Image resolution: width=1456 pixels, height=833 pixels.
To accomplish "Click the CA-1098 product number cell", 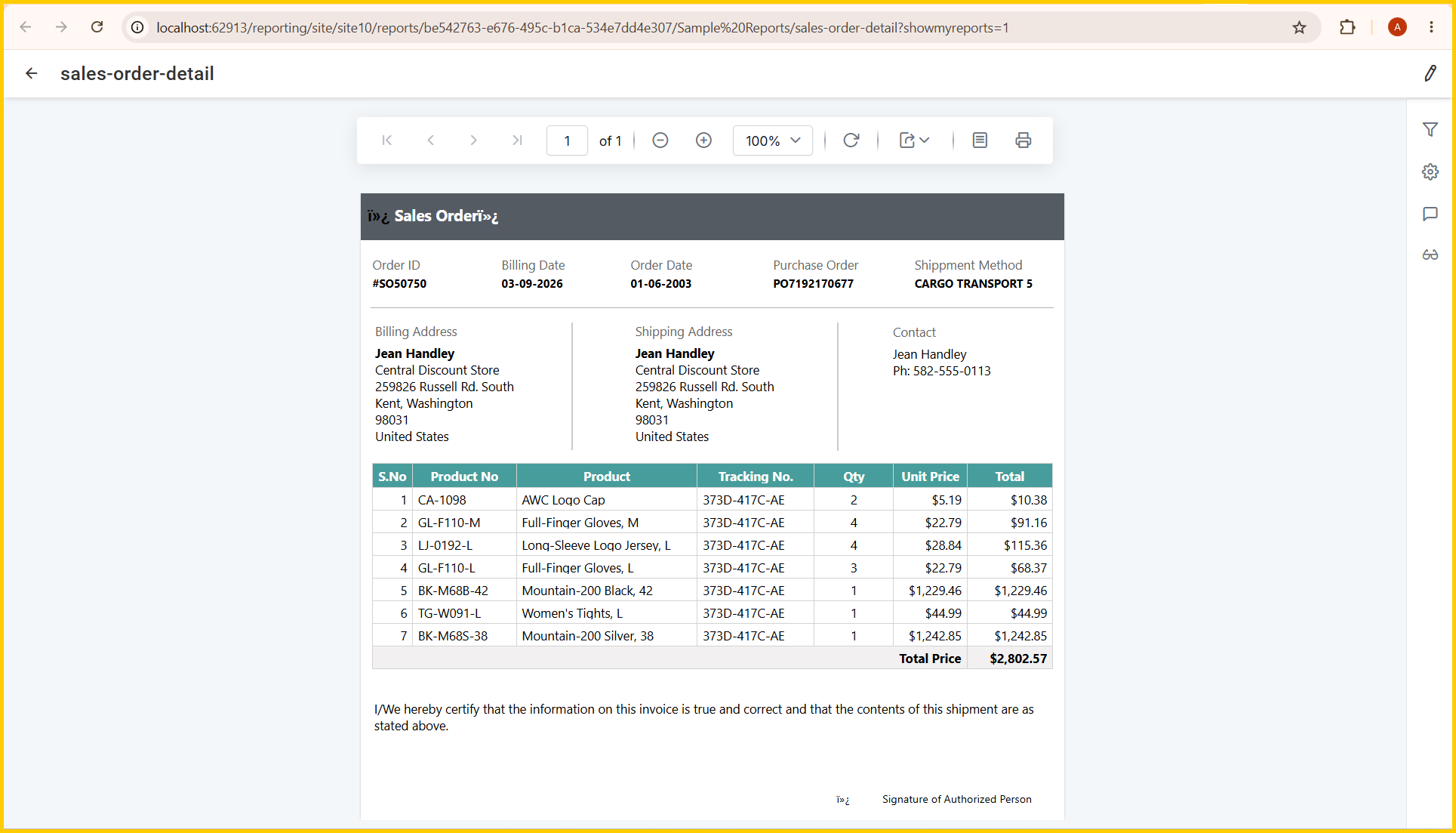I will (x=464, y=500).
